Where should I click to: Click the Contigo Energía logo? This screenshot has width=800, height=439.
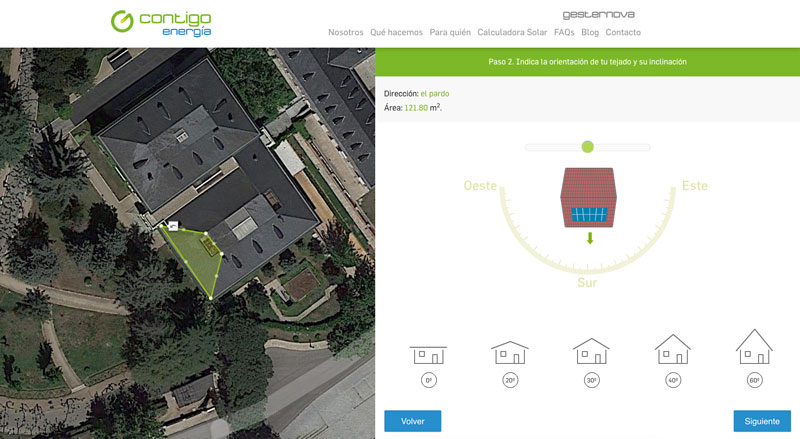[x=161, y=23]
